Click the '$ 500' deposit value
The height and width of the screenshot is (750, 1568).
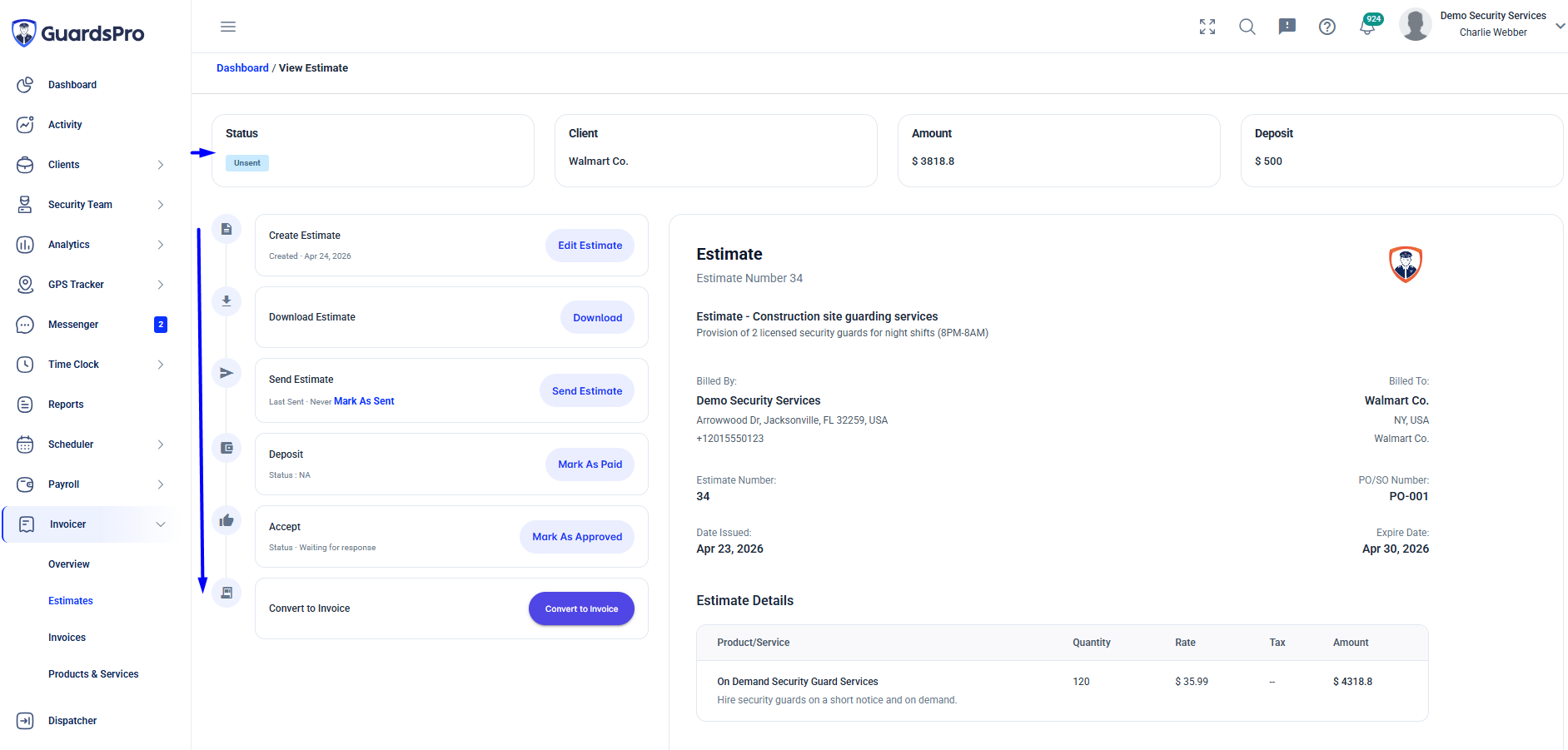pos(1268,161)
